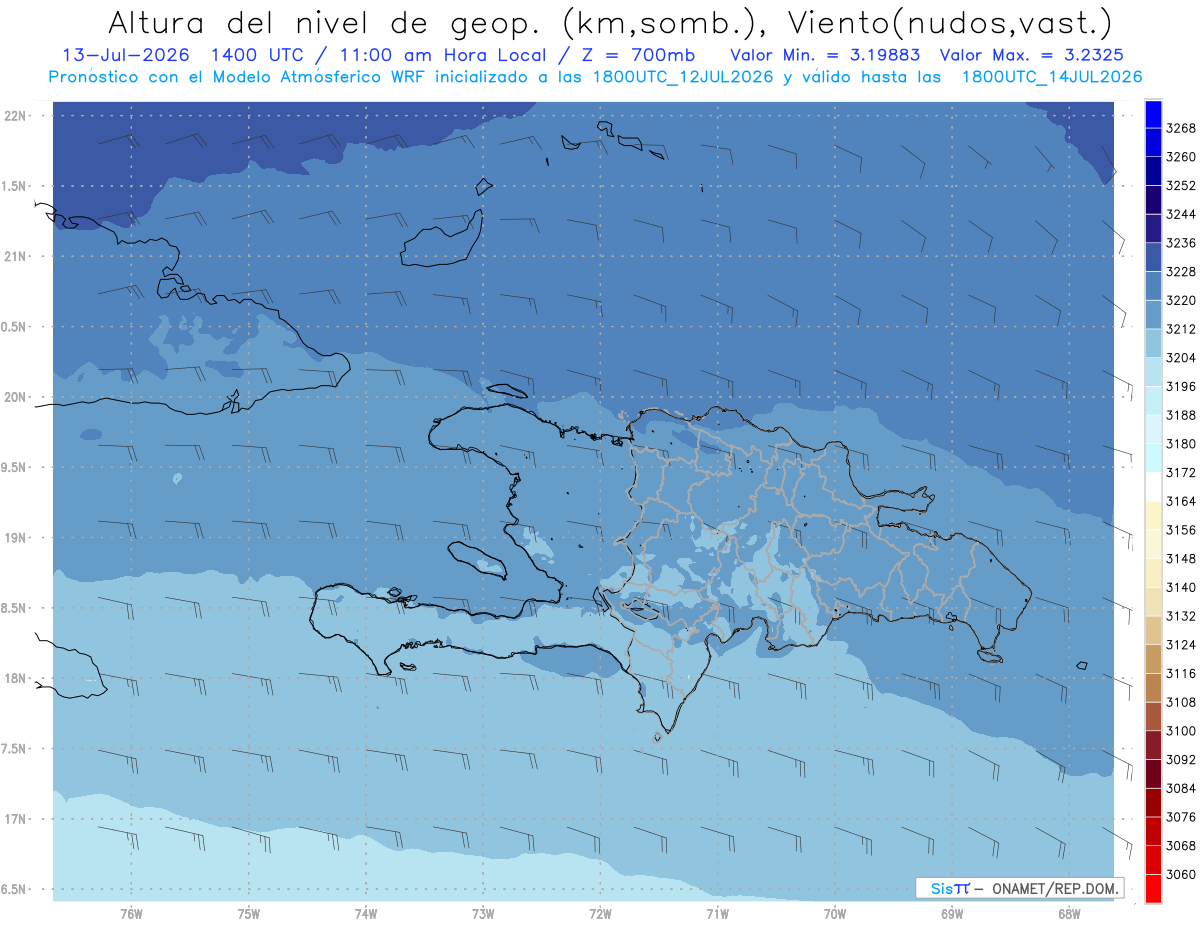Screen dimensions: 1200x927
Task: Click the '3116' colorbar value
Action: [x=1181, y=673]
